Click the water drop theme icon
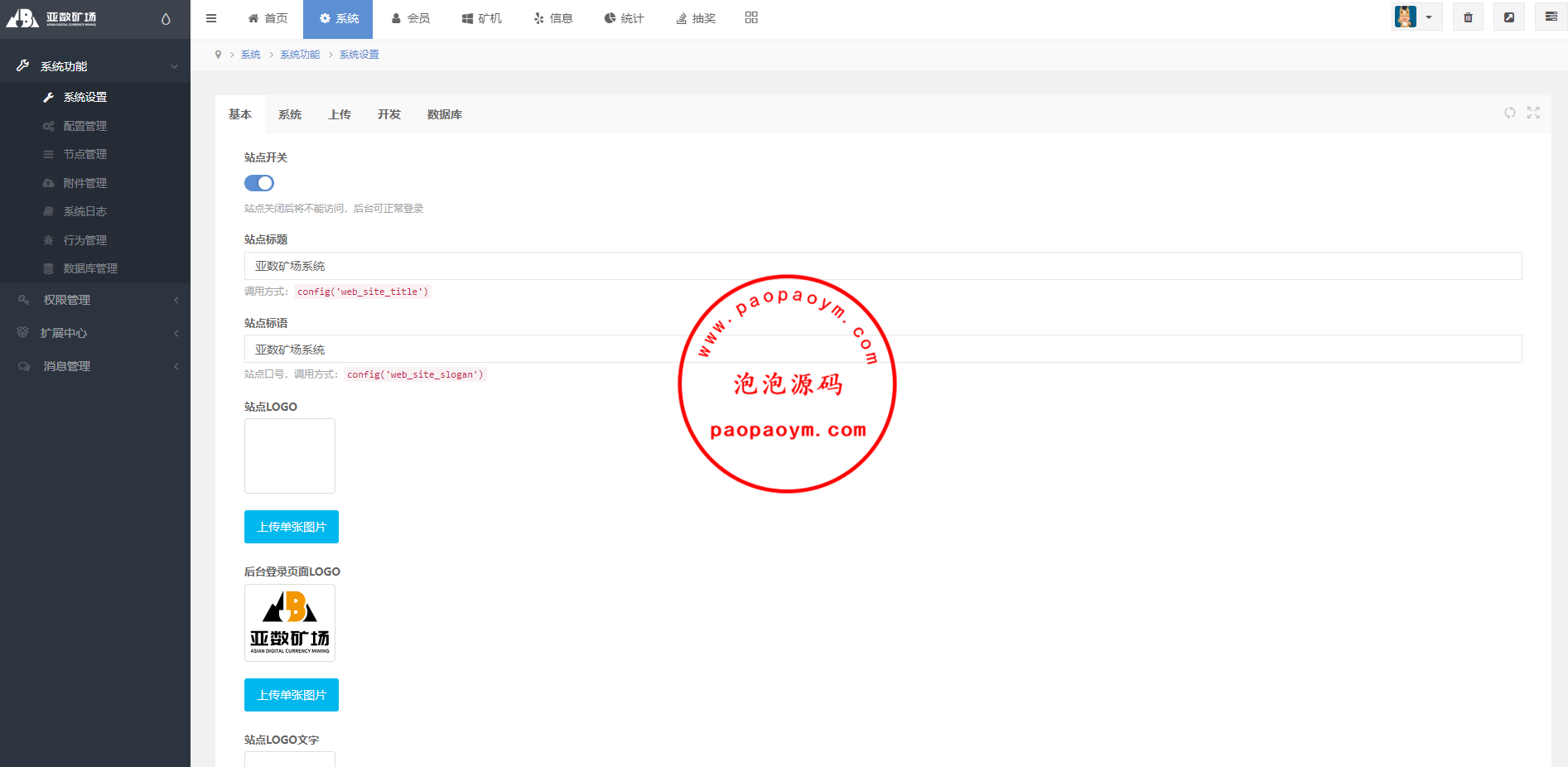1568x767 pixels. [x=166, y=19]
